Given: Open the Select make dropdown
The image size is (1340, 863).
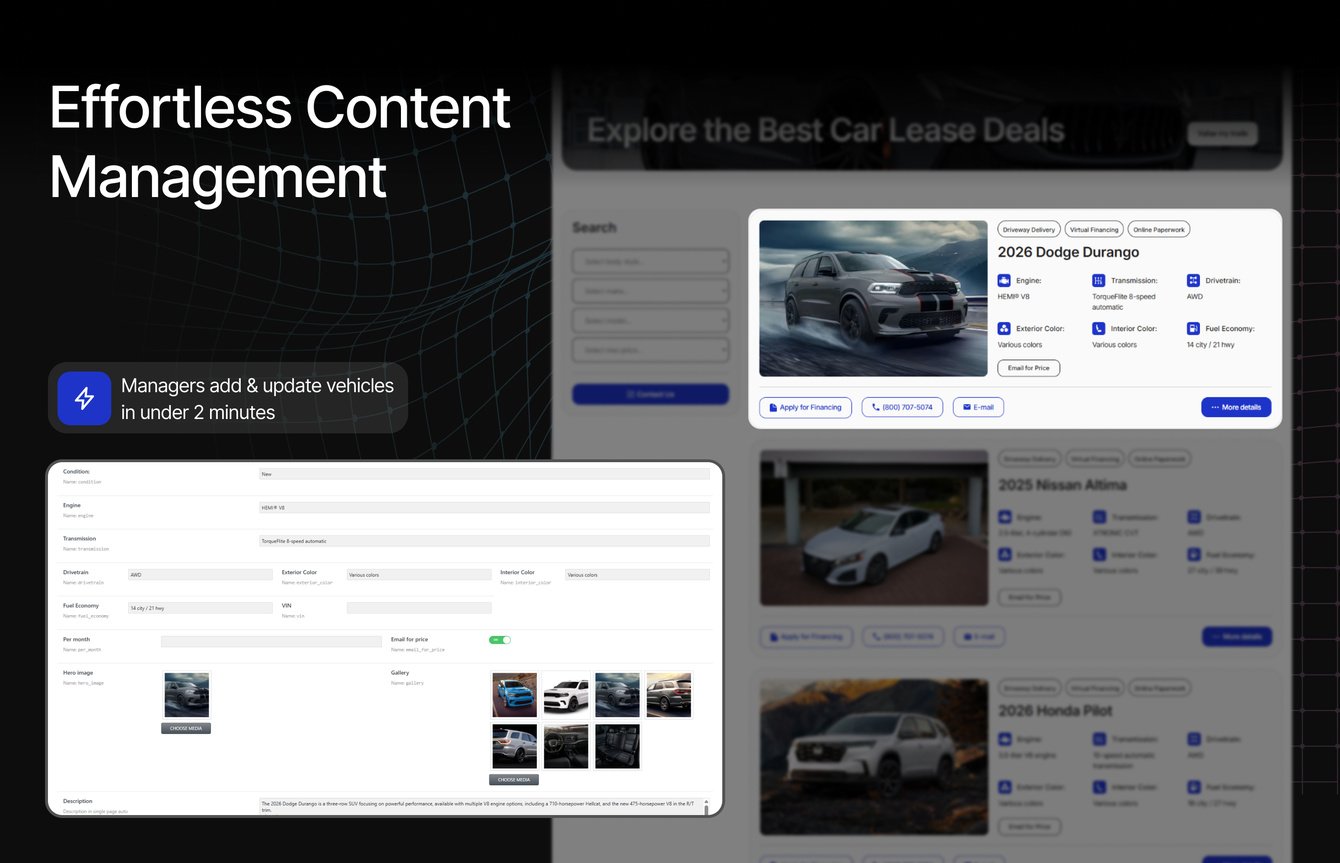Looking at the screenshot, I should (x=651, y=291).
